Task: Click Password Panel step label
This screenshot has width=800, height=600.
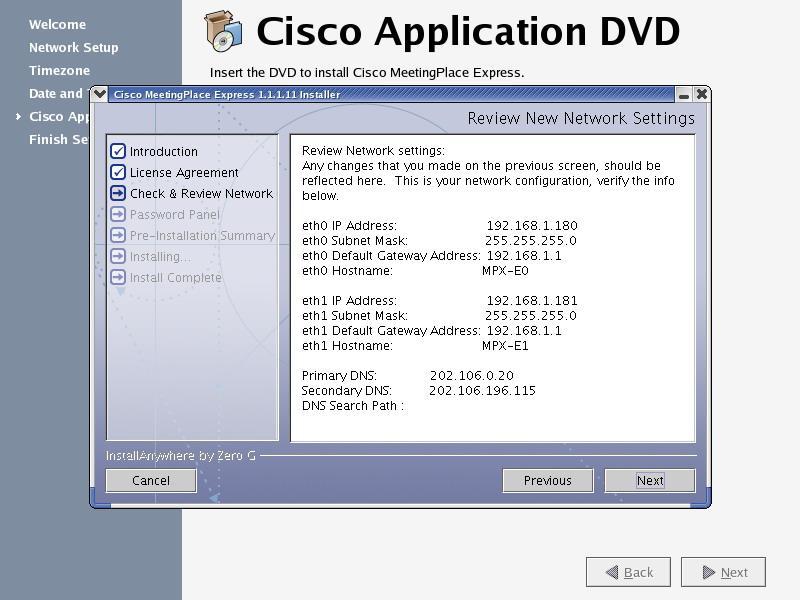Action: [x=174, y=215]
